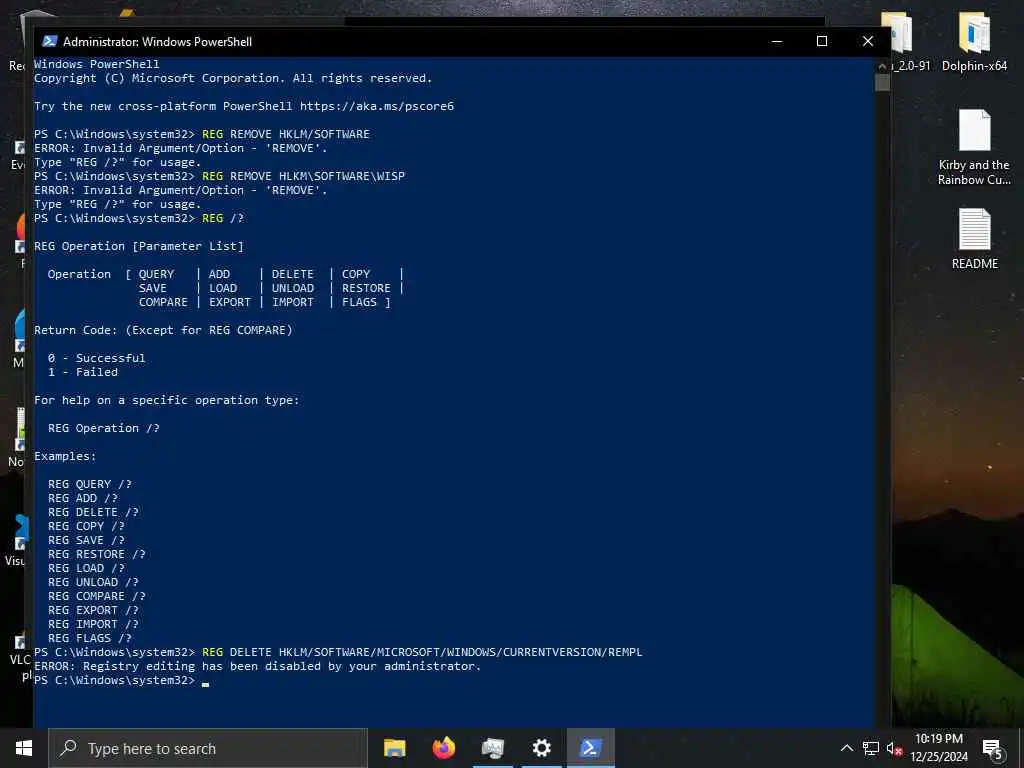Click the Copyright (C) Microsoft Corporation line
Screen dimensions: 1024x768
[x=233, y=78]
